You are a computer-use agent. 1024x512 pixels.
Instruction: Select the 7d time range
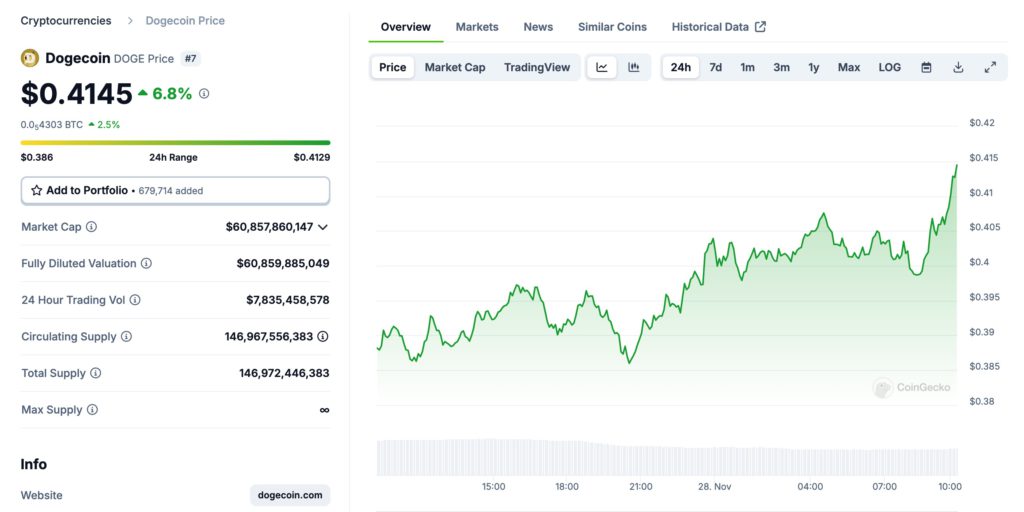716,67
